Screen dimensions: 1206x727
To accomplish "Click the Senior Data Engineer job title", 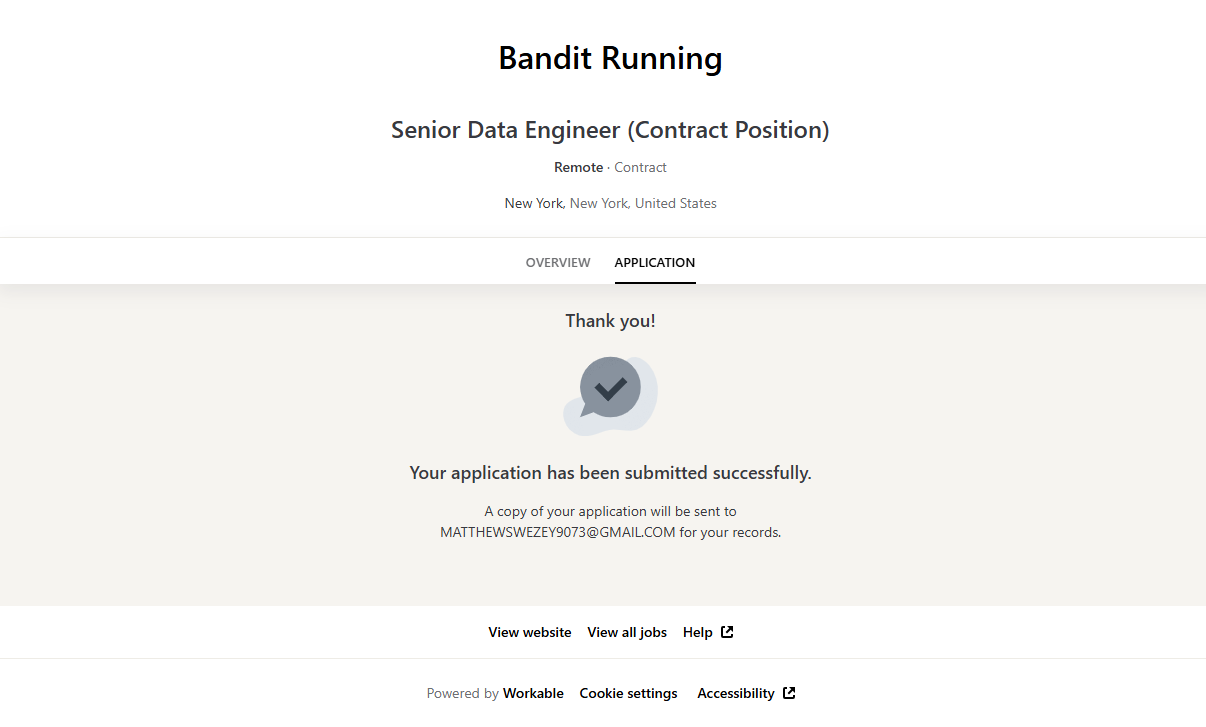I will pyautogui.click(x=610, y=130).
